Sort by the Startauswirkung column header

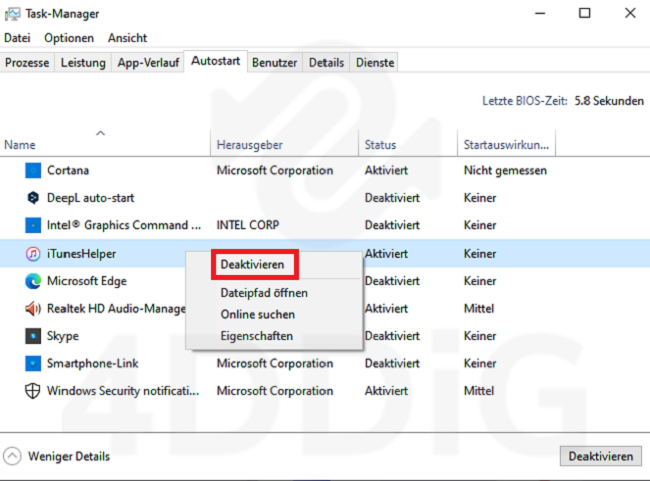coord(506,145)
